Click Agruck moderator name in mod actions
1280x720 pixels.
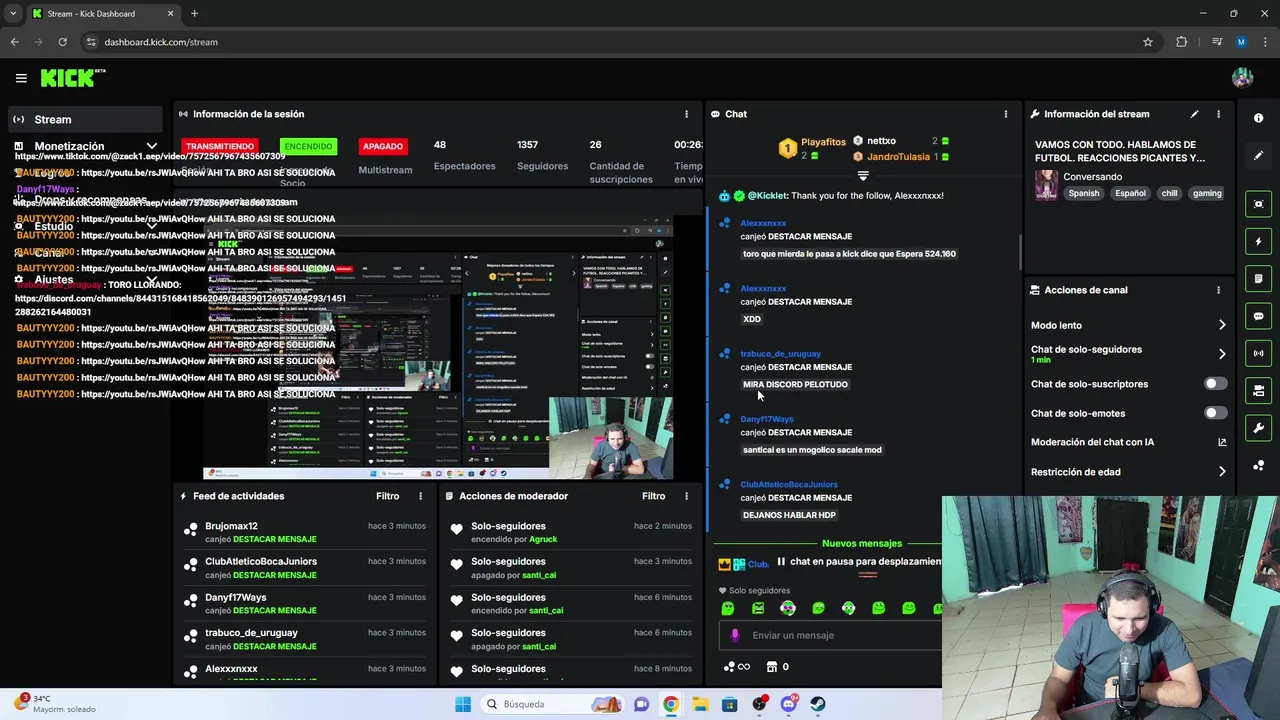(543, 539)
